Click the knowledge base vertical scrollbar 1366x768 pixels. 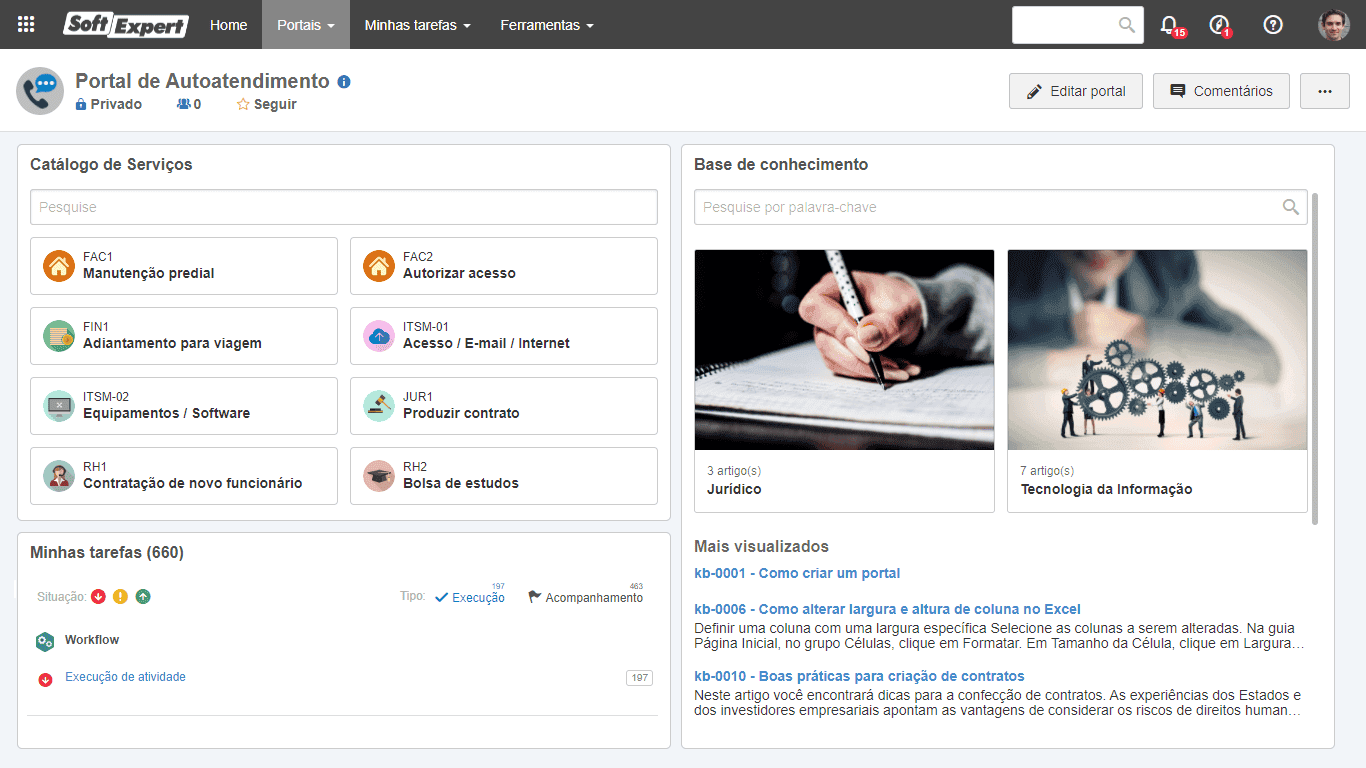click(x=1315, y=359)
